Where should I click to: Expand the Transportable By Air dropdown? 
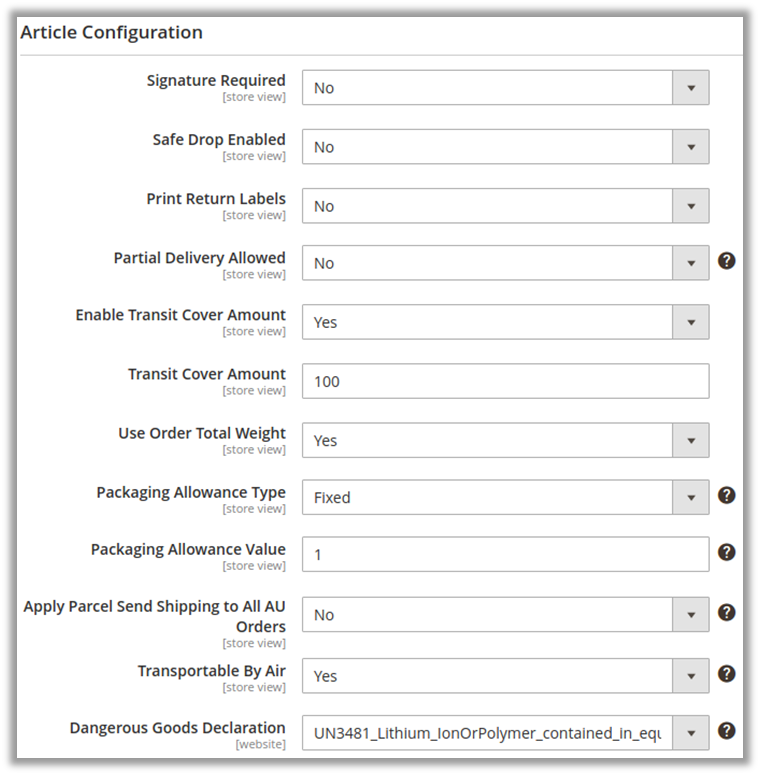(505, 676)
